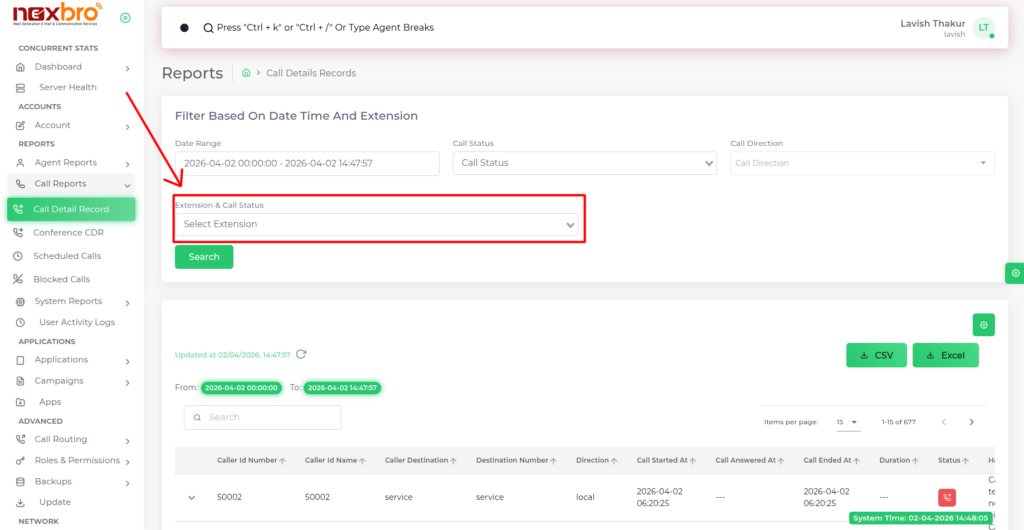Open Server Health from sidebar
Viewport: 1024px width, 530px height.
67,87
